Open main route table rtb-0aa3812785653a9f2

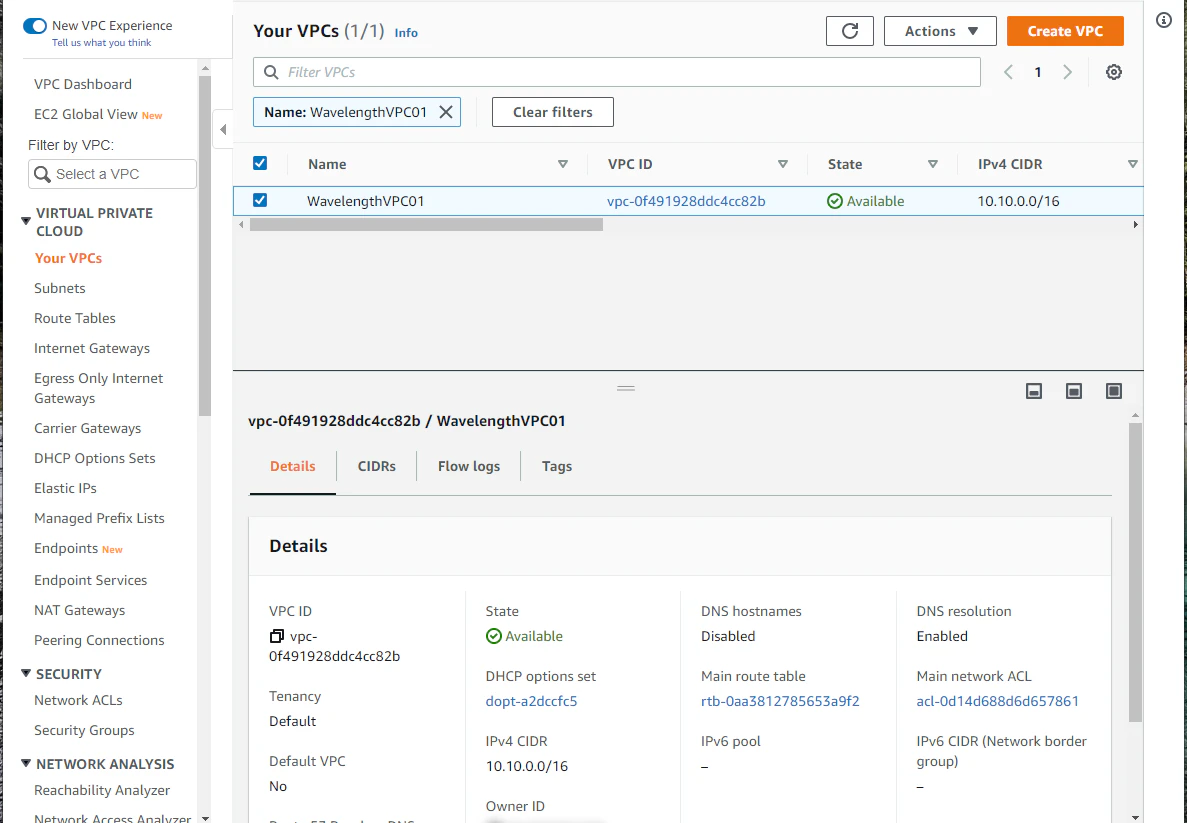pyautogui.click(x=780, y=701)
